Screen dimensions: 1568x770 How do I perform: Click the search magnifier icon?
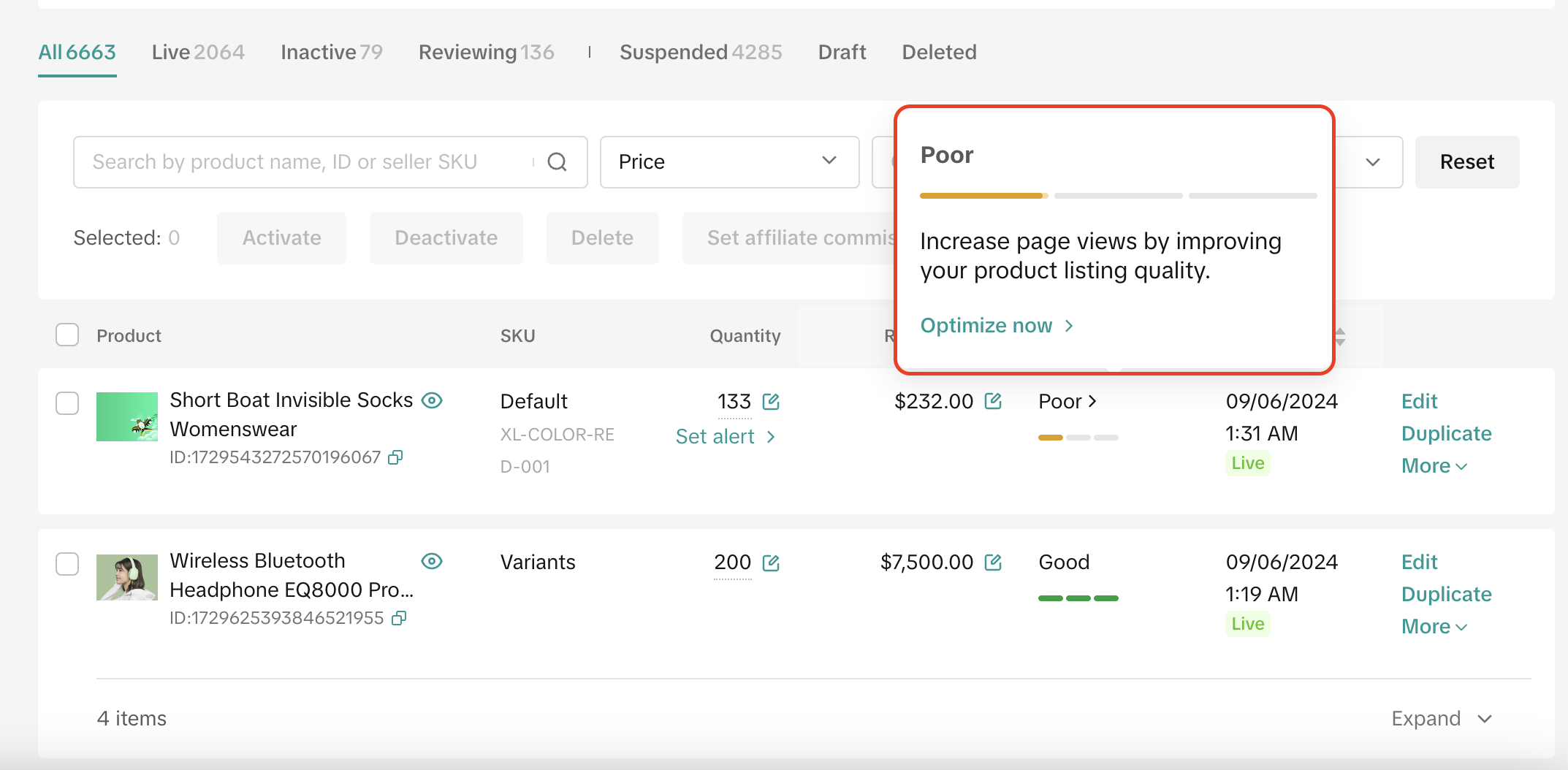pyautogui.click(x=557, y=162)
